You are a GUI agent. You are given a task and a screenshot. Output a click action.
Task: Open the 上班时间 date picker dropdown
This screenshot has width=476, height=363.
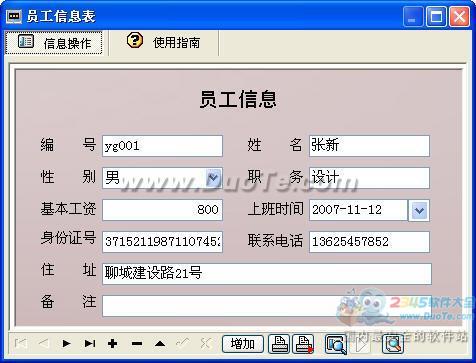click(419, 210)
